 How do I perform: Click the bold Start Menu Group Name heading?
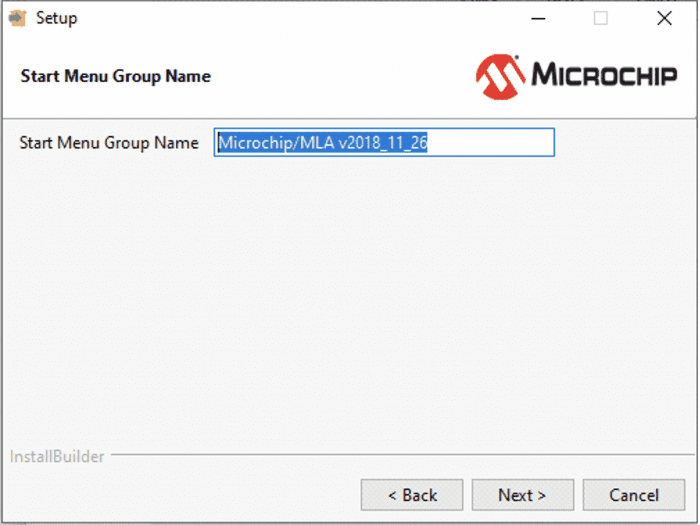(115, 76)
